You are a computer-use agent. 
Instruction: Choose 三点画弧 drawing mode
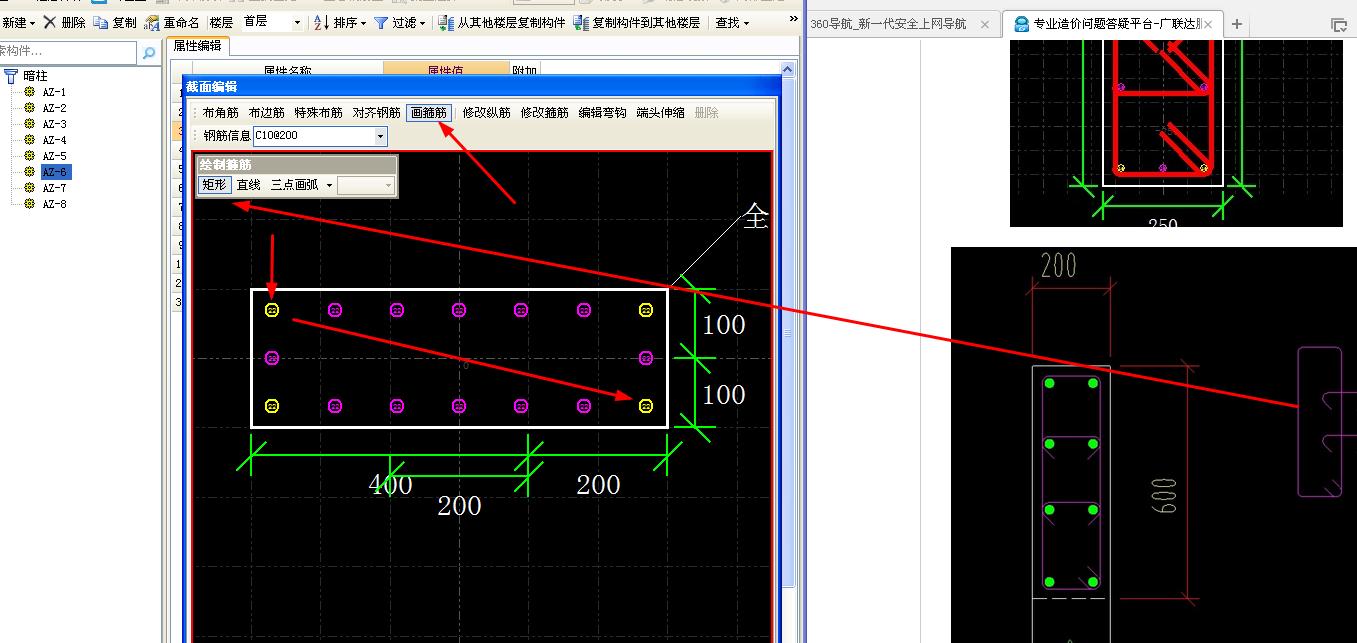294,185
